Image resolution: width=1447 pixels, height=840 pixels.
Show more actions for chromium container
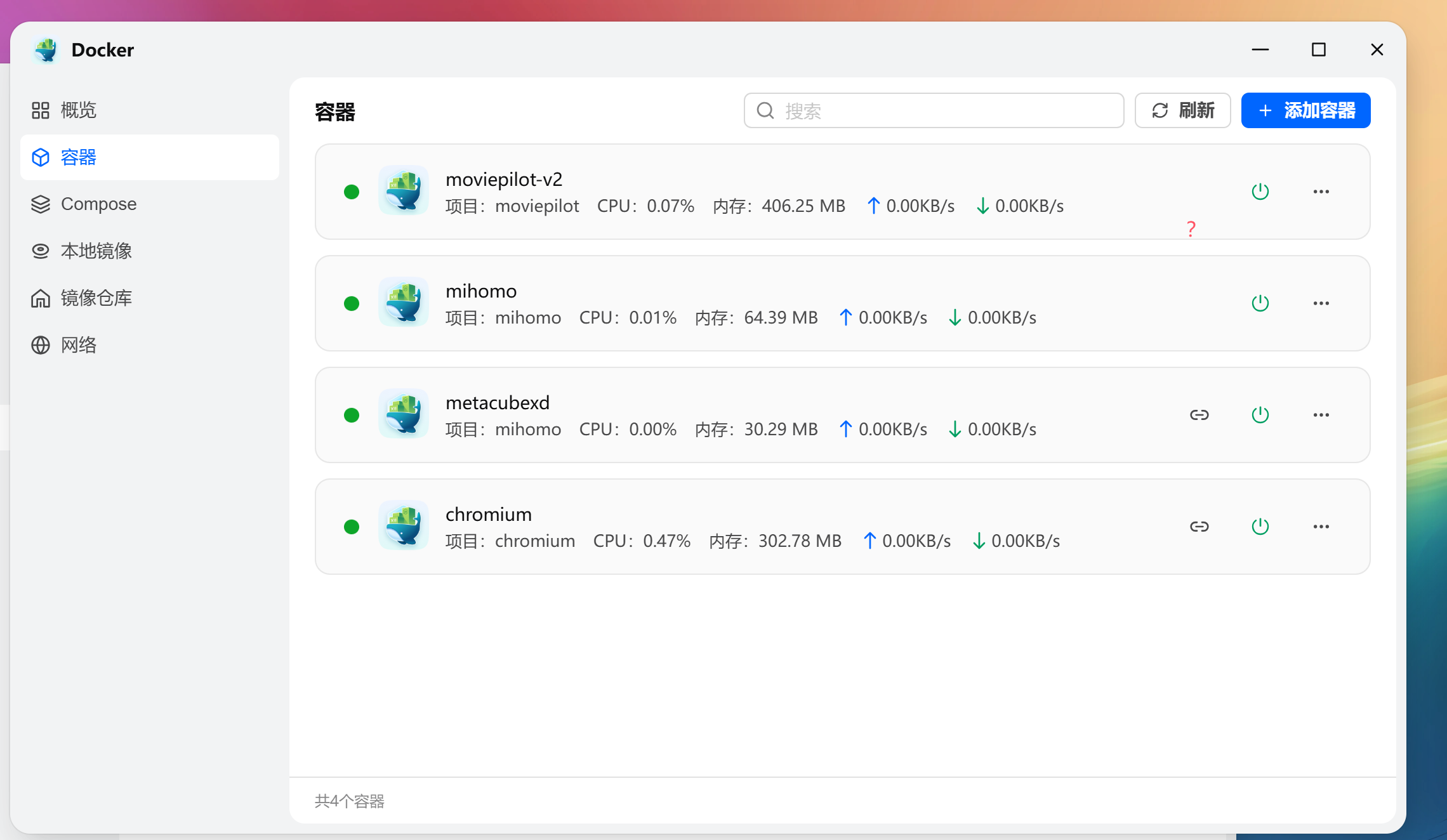1321,527
